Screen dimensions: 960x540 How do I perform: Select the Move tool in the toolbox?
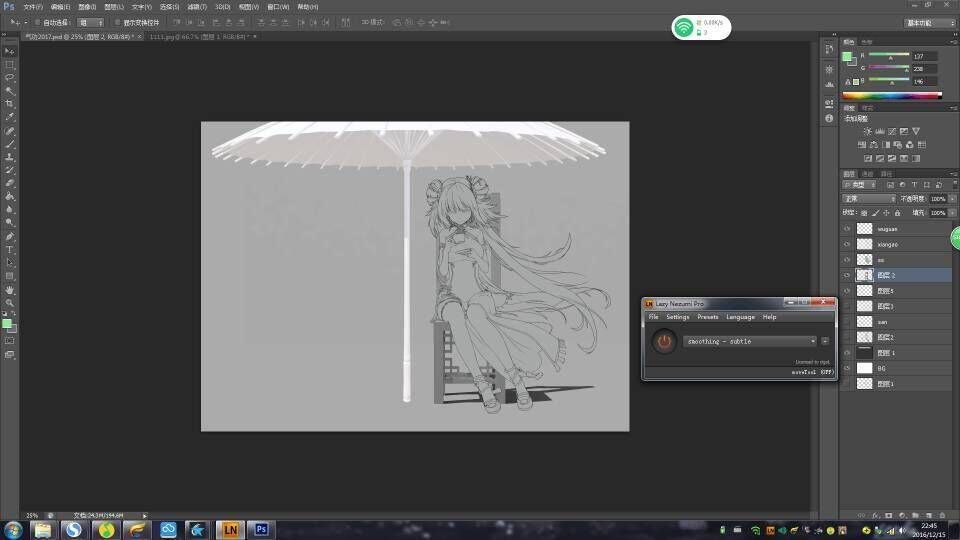click(x=9, y=51)
